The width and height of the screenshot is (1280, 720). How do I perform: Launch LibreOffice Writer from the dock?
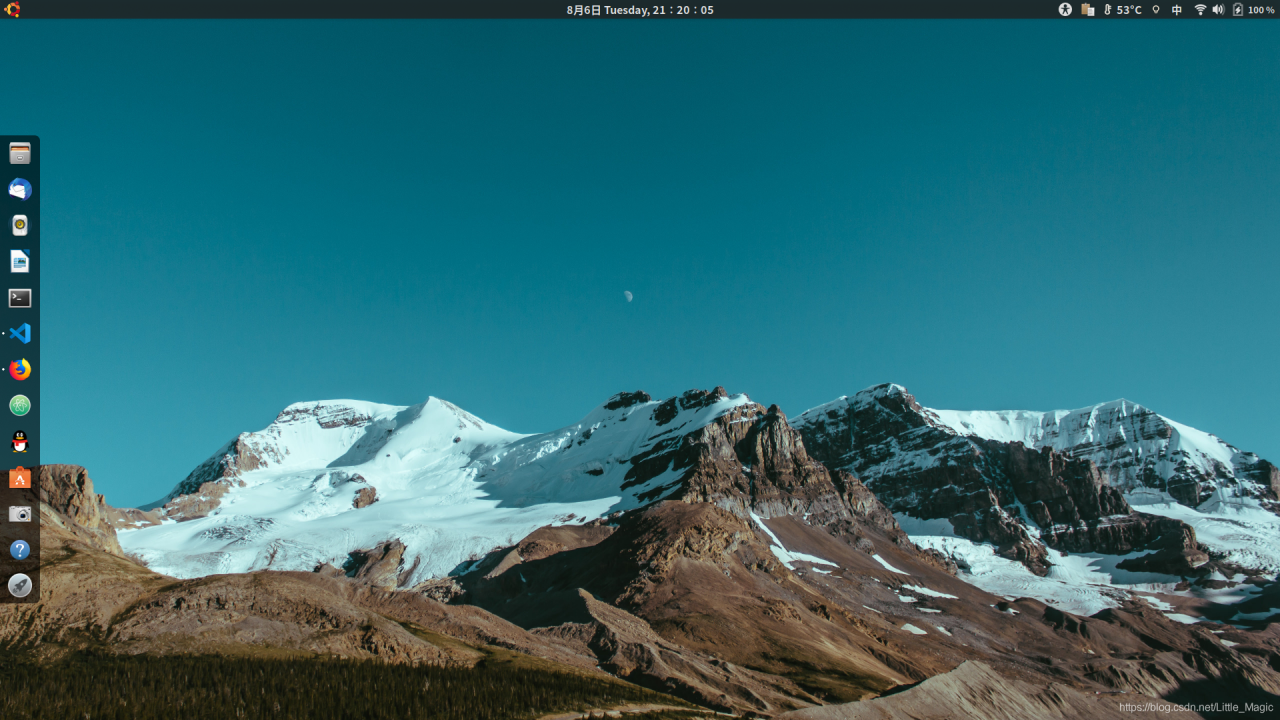coord(20,261)
